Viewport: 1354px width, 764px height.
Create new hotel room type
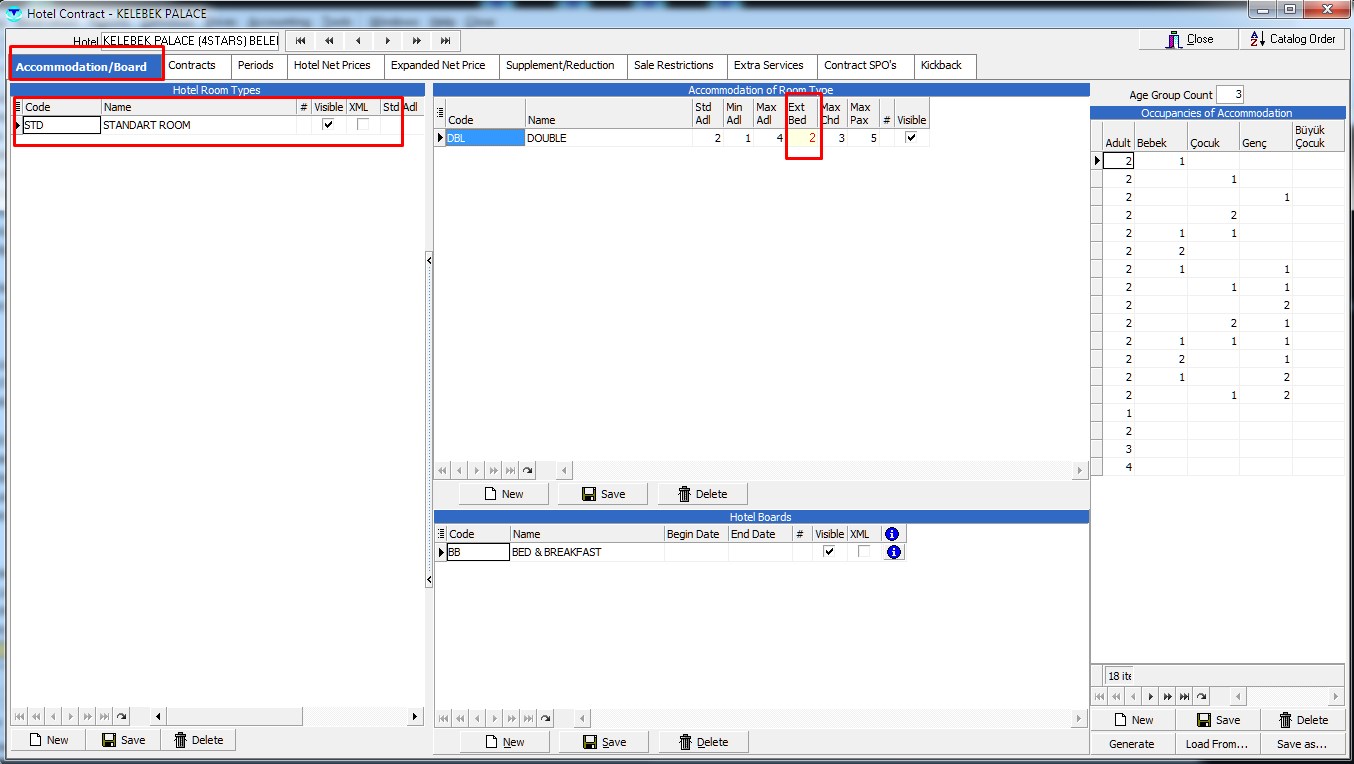pos(48,740)
